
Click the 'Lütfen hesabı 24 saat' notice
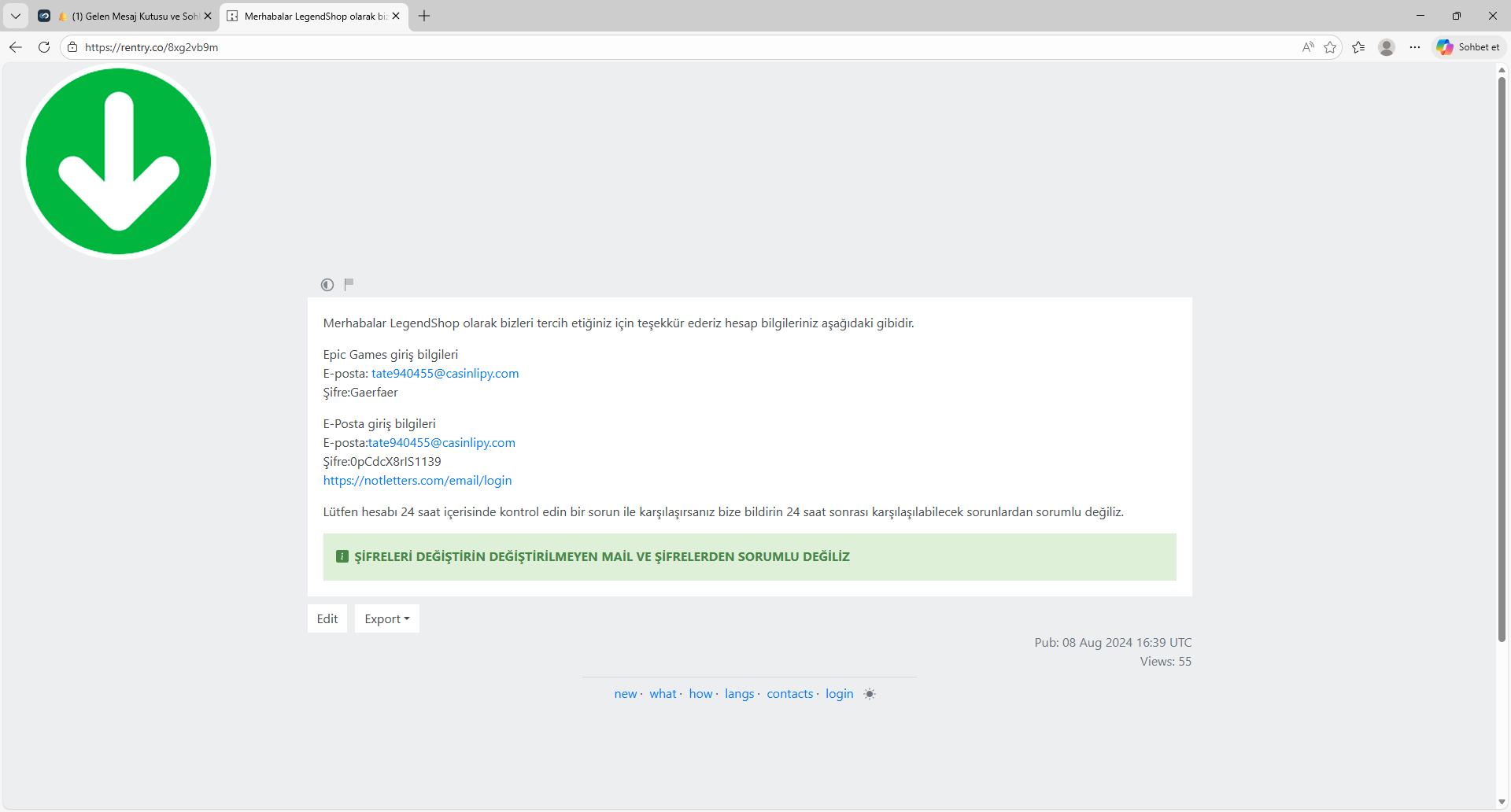[723, 512]
